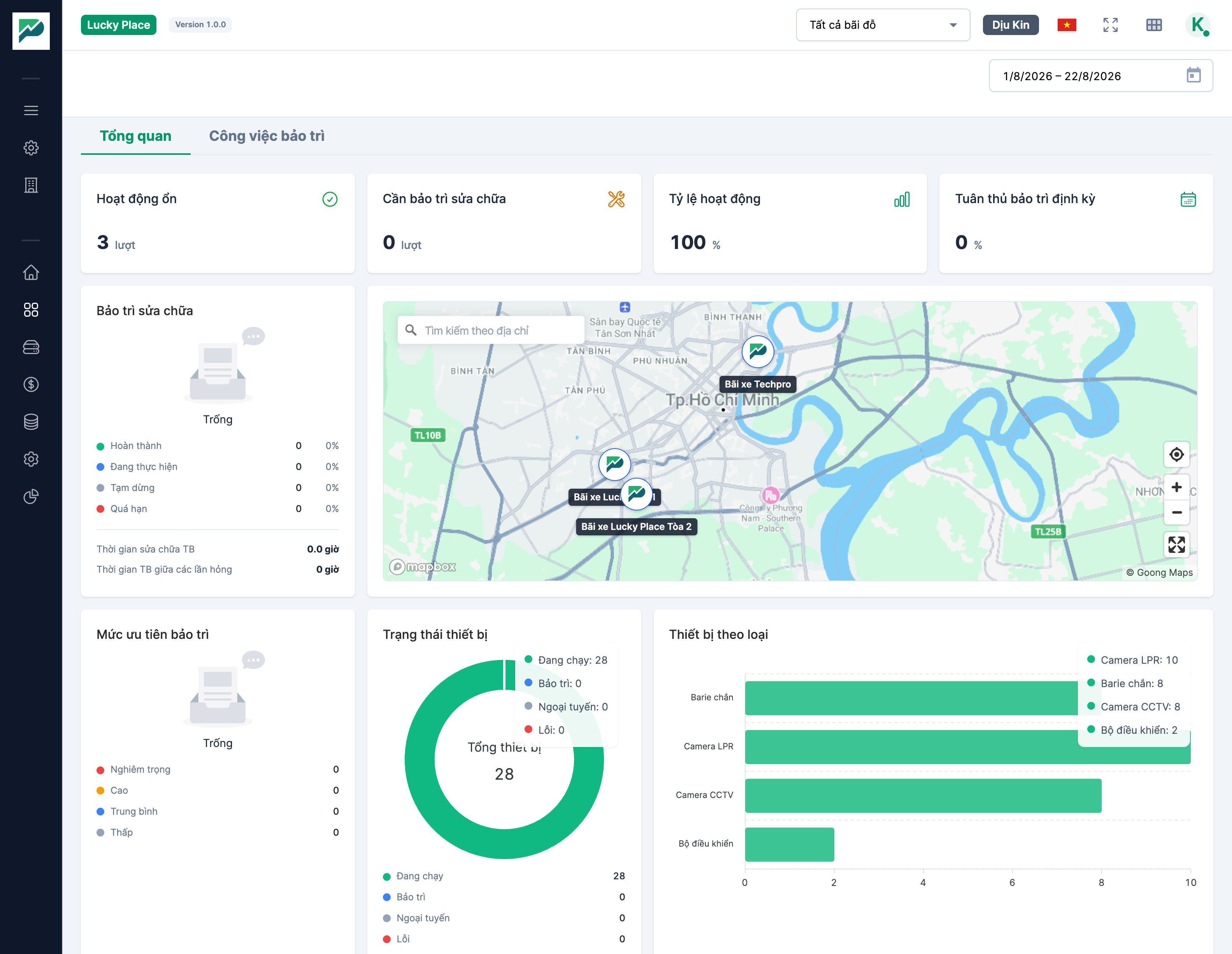Open user avatar K menu

click(1197, 25)
